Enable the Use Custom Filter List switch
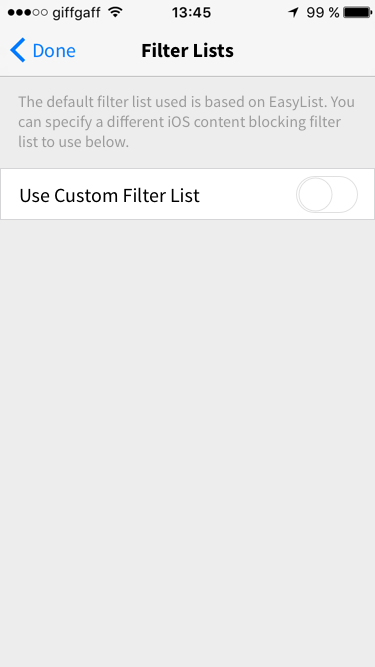The width and height of the screenshot is (375, 667). pos(327,195)
